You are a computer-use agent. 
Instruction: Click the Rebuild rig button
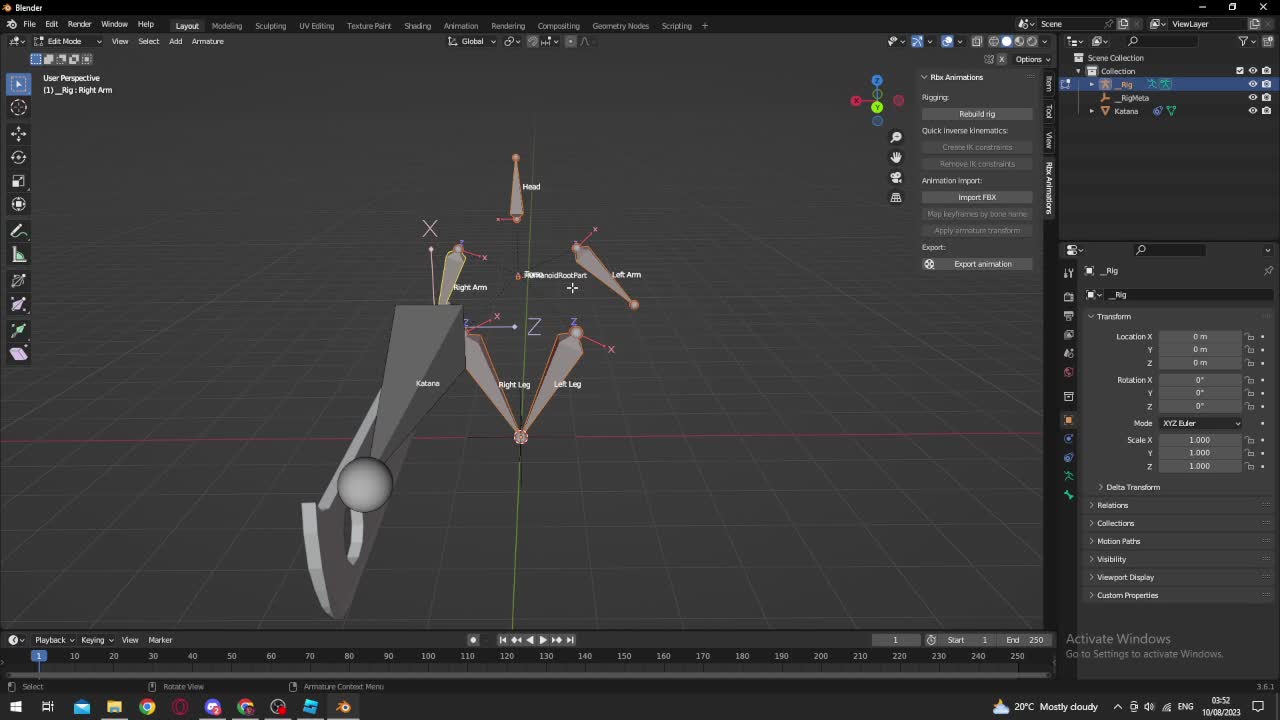[x=976, y=113]
